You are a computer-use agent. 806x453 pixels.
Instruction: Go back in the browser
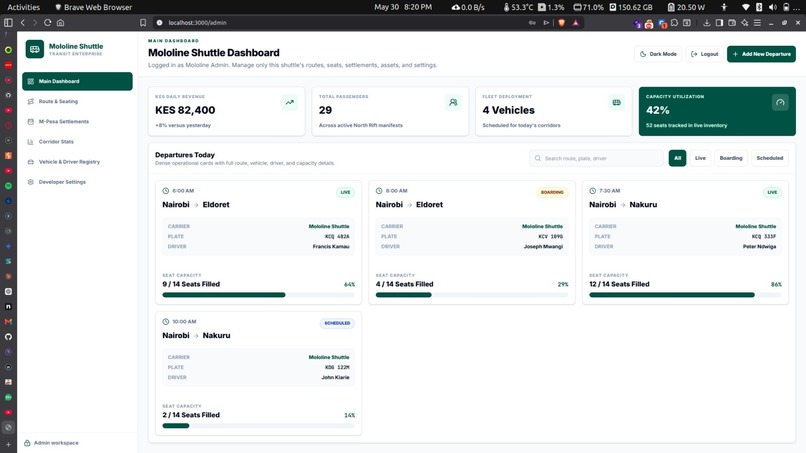23,23
